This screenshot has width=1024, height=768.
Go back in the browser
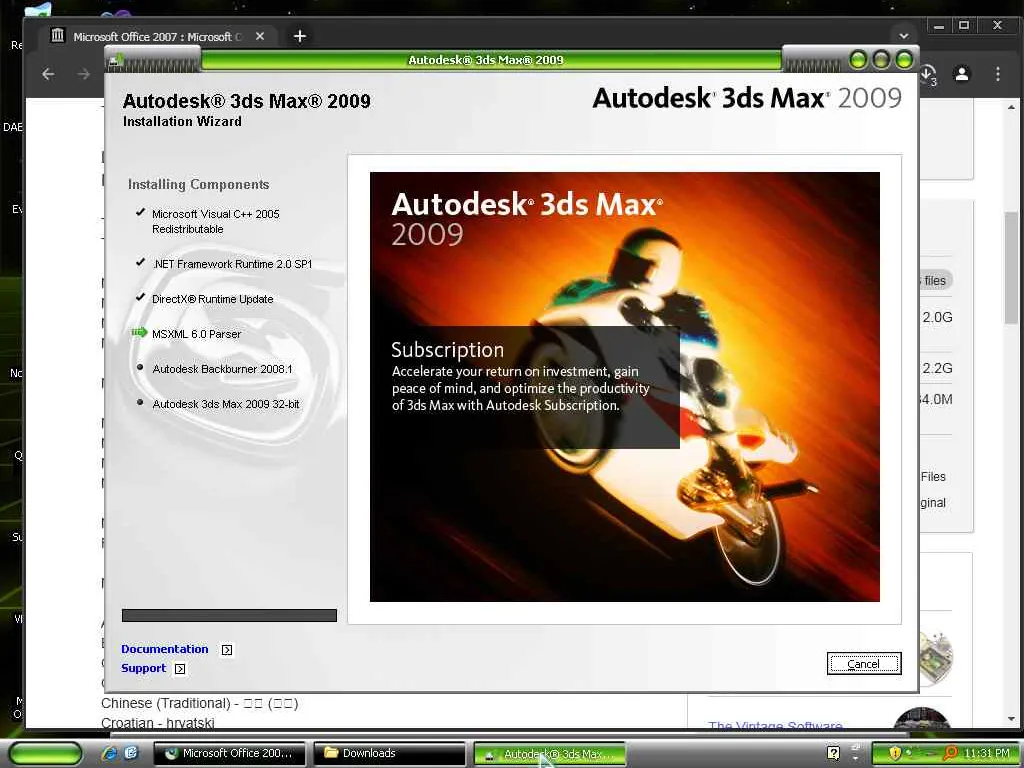[48, 74]
